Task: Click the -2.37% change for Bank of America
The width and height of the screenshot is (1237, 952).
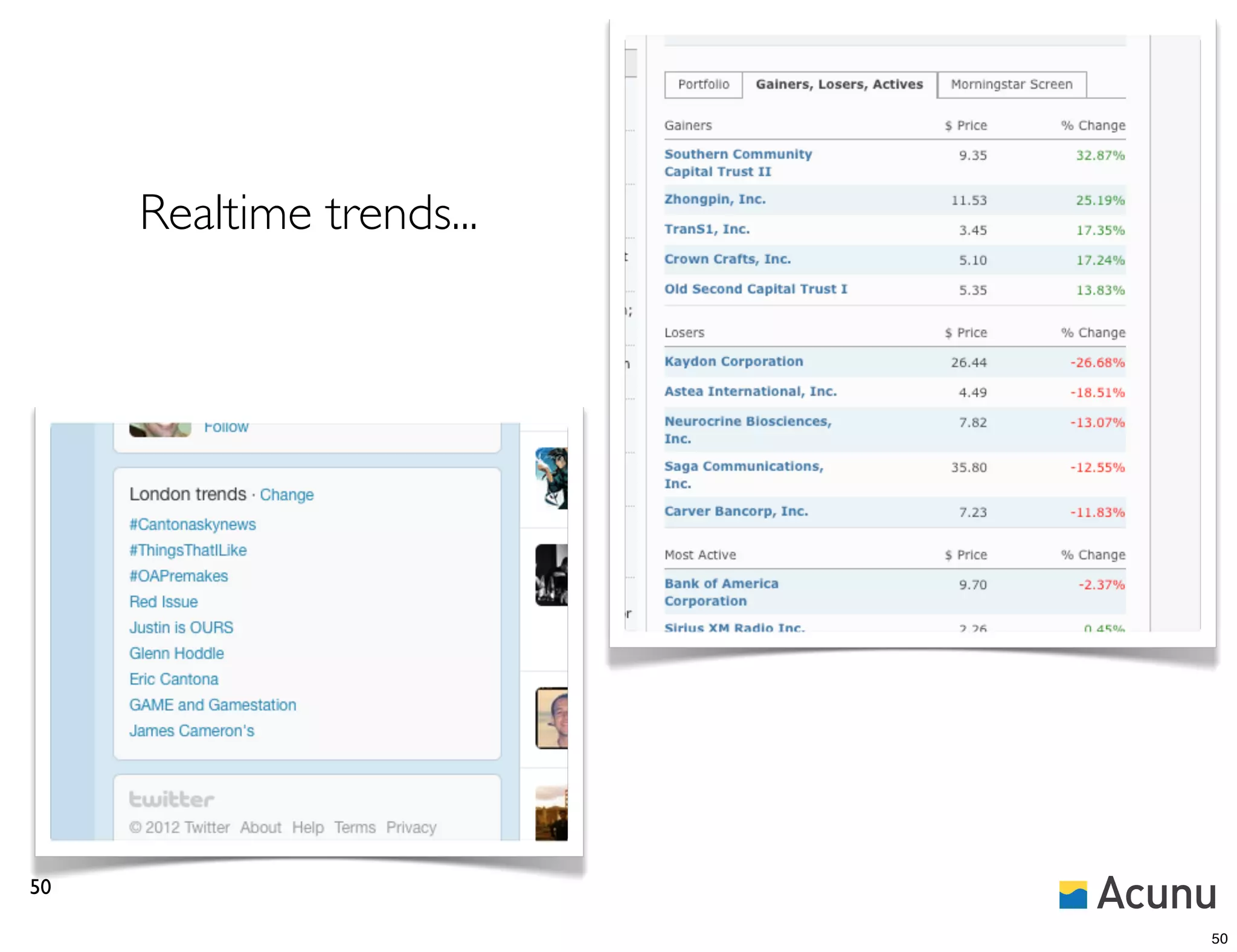Action: [x=1102, y=585]
